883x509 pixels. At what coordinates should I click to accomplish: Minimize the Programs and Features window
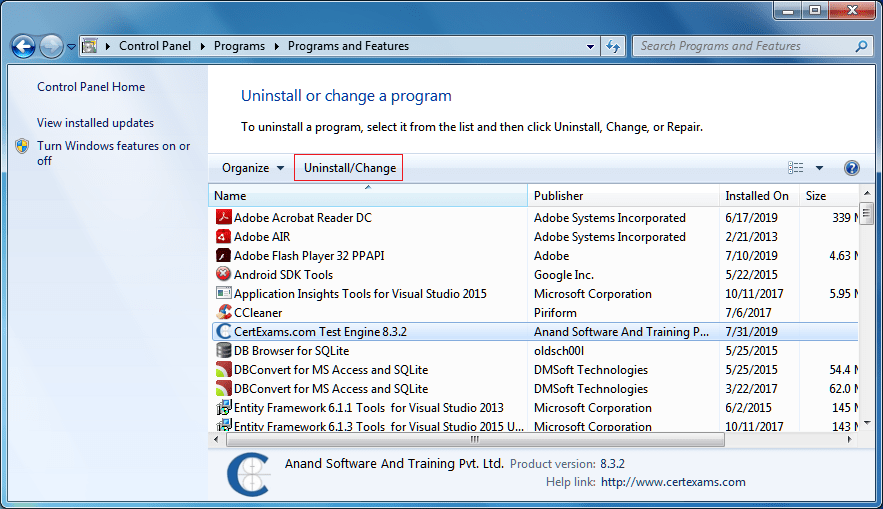(x=788, y=10)
